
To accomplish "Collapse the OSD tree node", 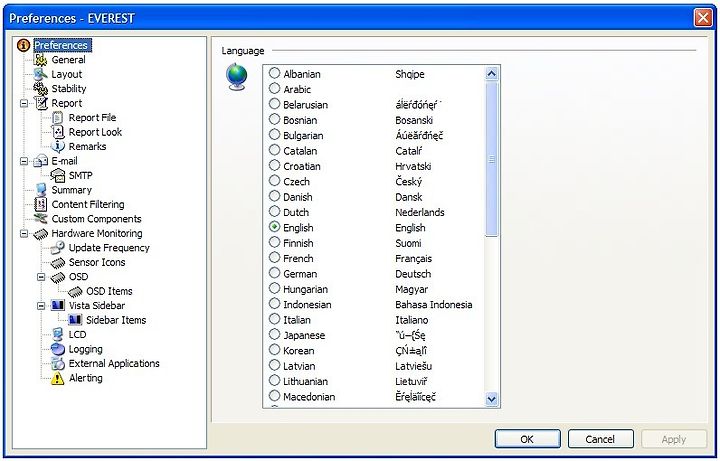I will tap(41, 277).
